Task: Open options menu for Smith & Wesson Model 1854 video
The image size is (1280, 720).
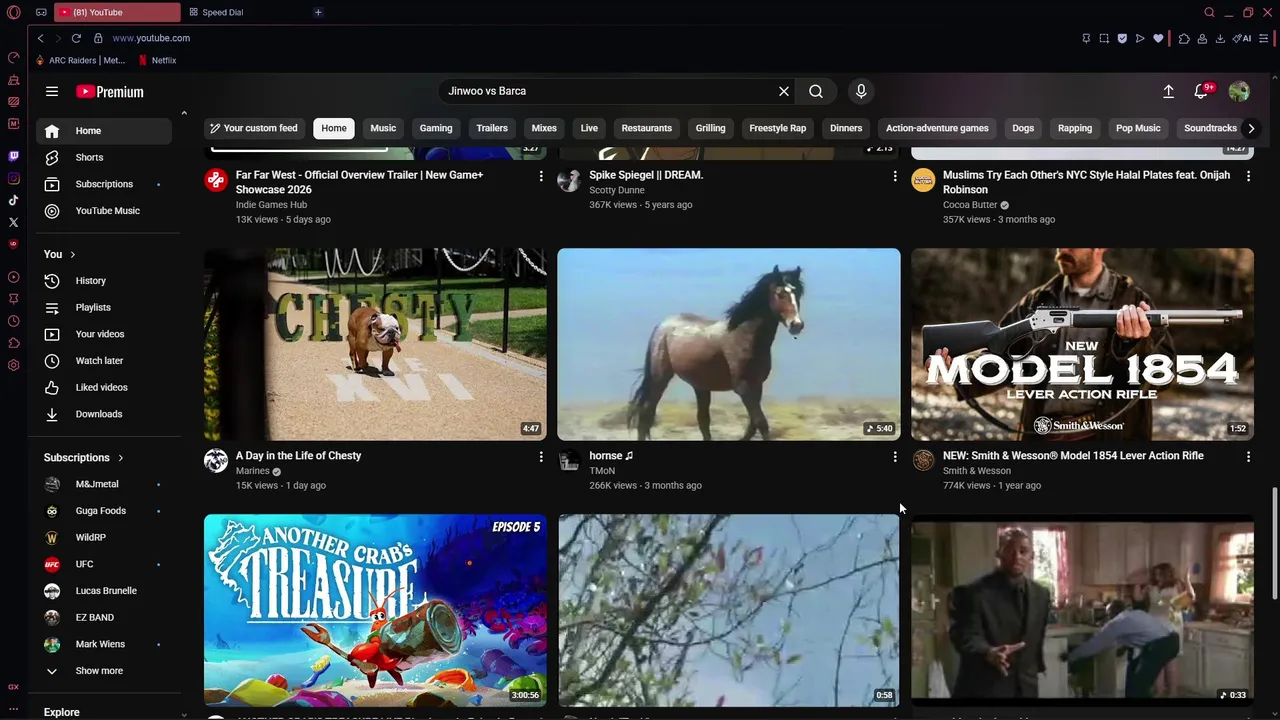Action: point(1248,457)
